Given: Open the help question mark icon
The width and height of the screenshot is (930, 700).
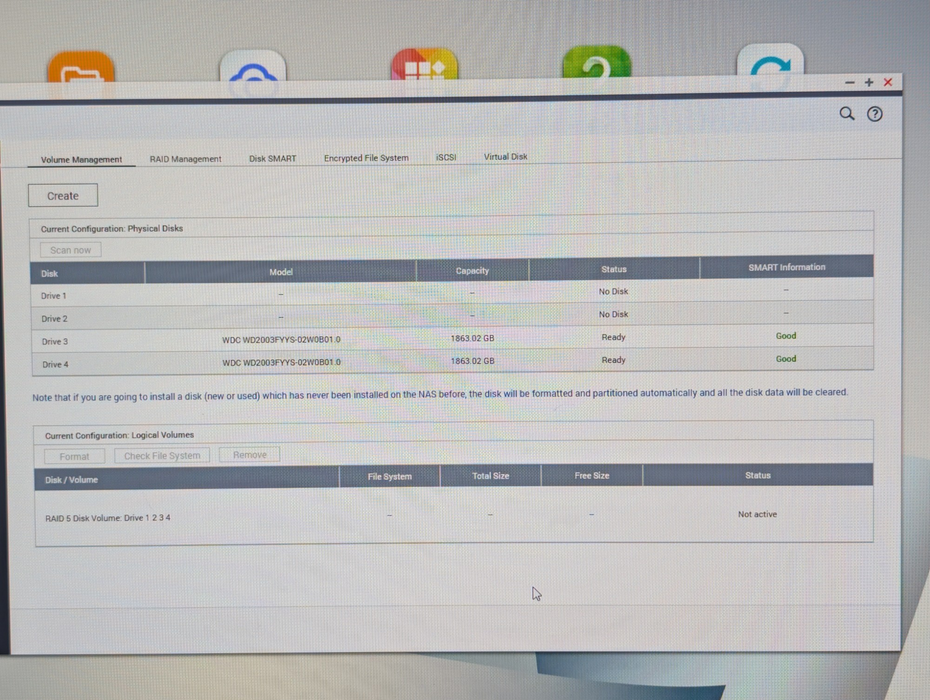Looking at the screenshot, I should [874, 114].
